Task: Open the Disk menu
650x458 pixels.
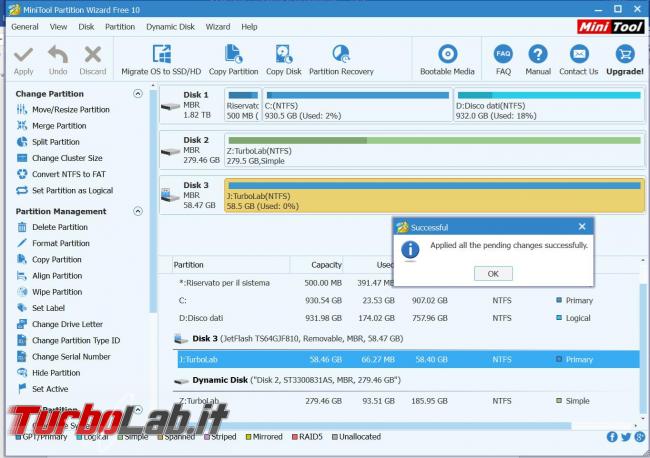Action: click(86, 27)
